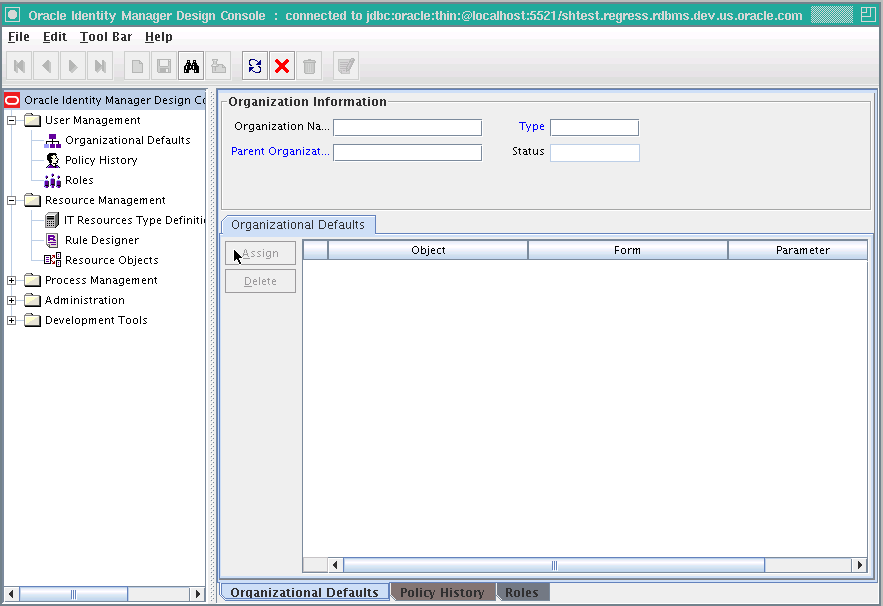Click the Type field label lookup link

tap(531, 126)
